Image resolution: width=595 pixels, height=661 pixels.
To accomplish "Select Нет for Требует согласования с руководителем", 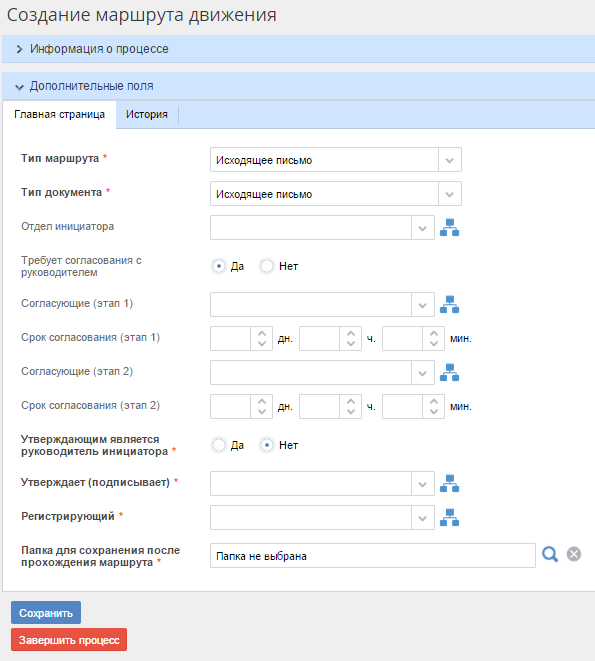I will point(267,266).
